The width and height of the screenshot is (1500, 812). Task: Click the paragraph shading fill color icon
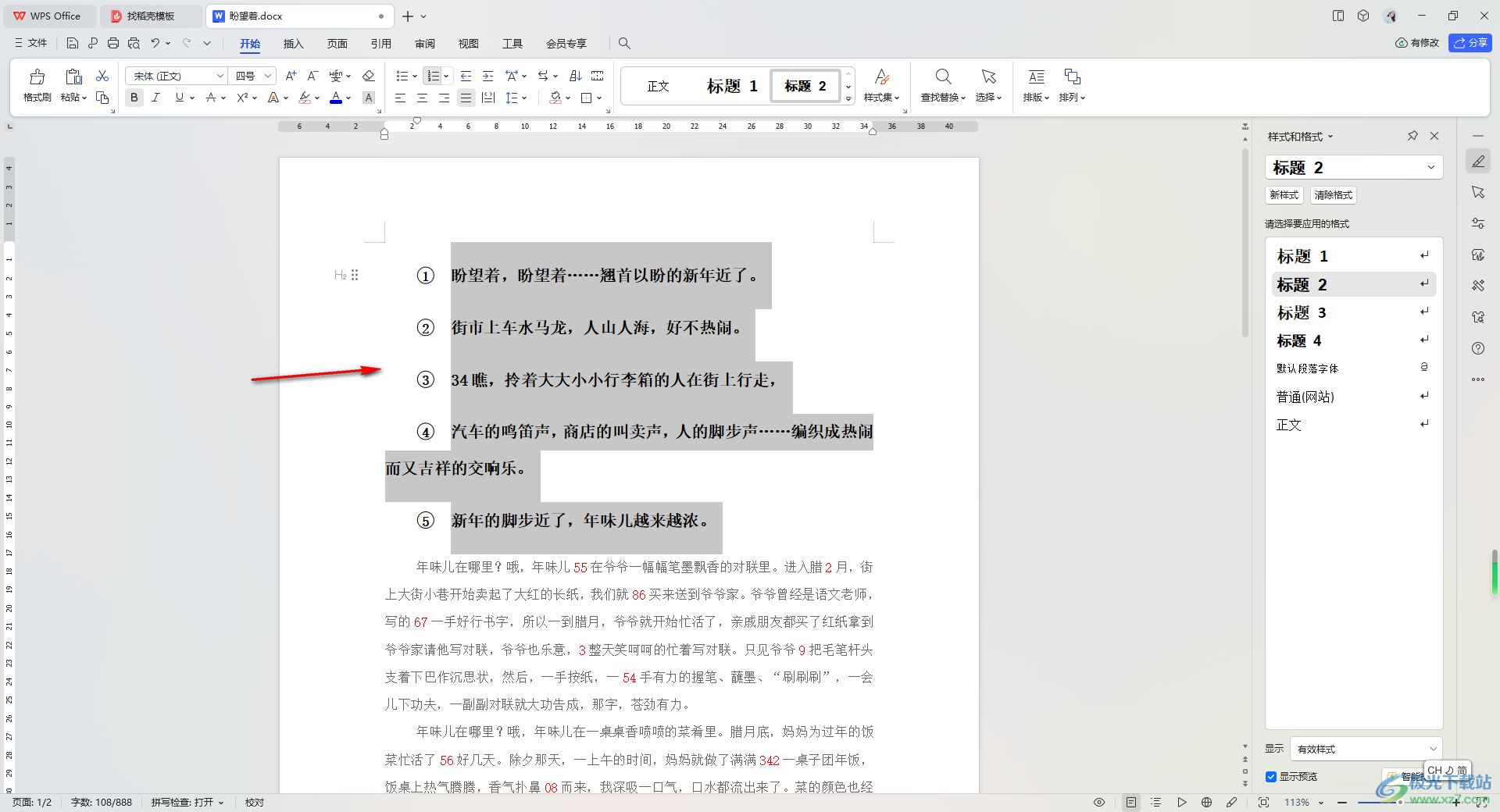tap(555, 98)
